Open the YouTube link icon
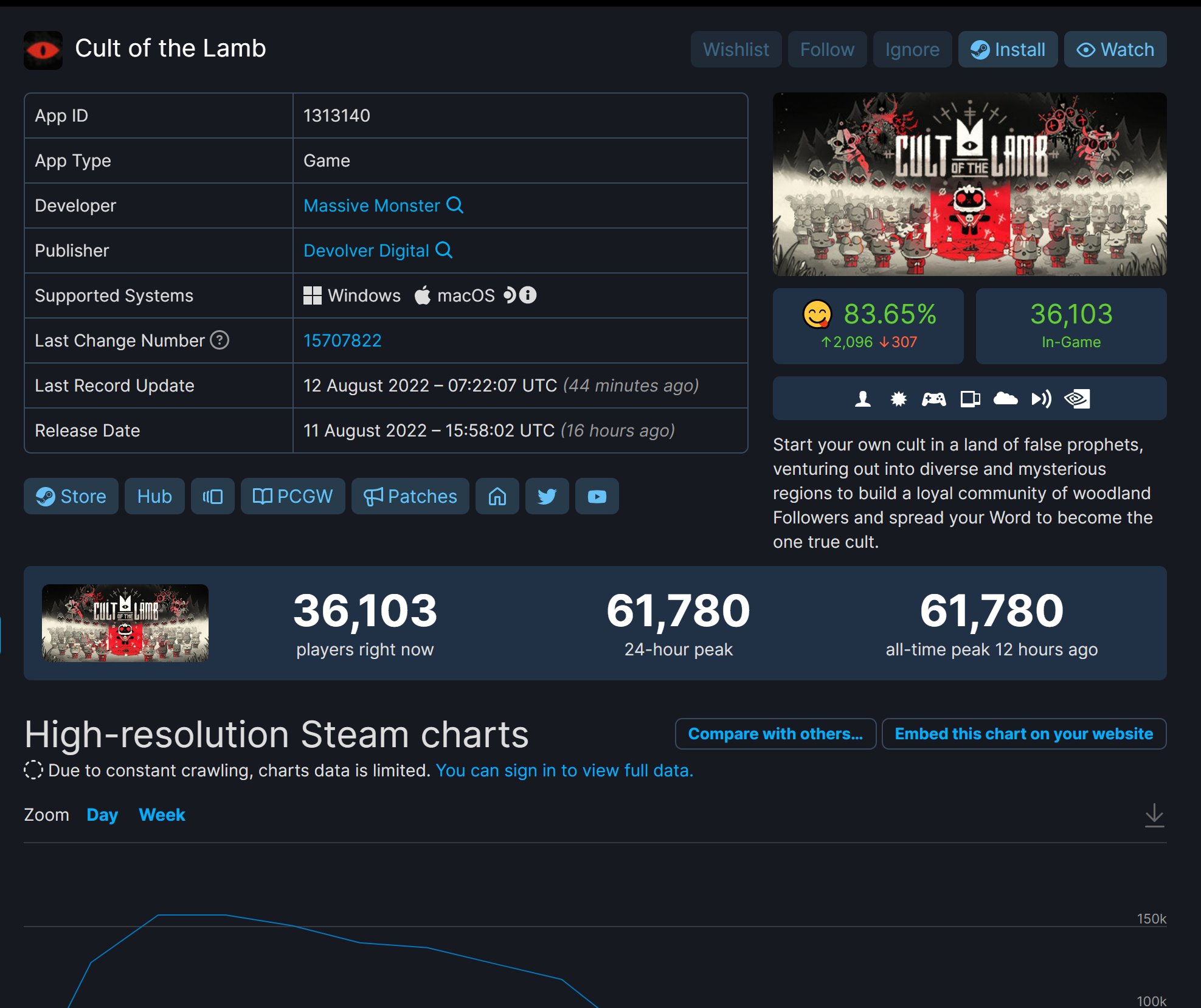This screenshot has width=1201, height=1008. click(x=597, y=496)
